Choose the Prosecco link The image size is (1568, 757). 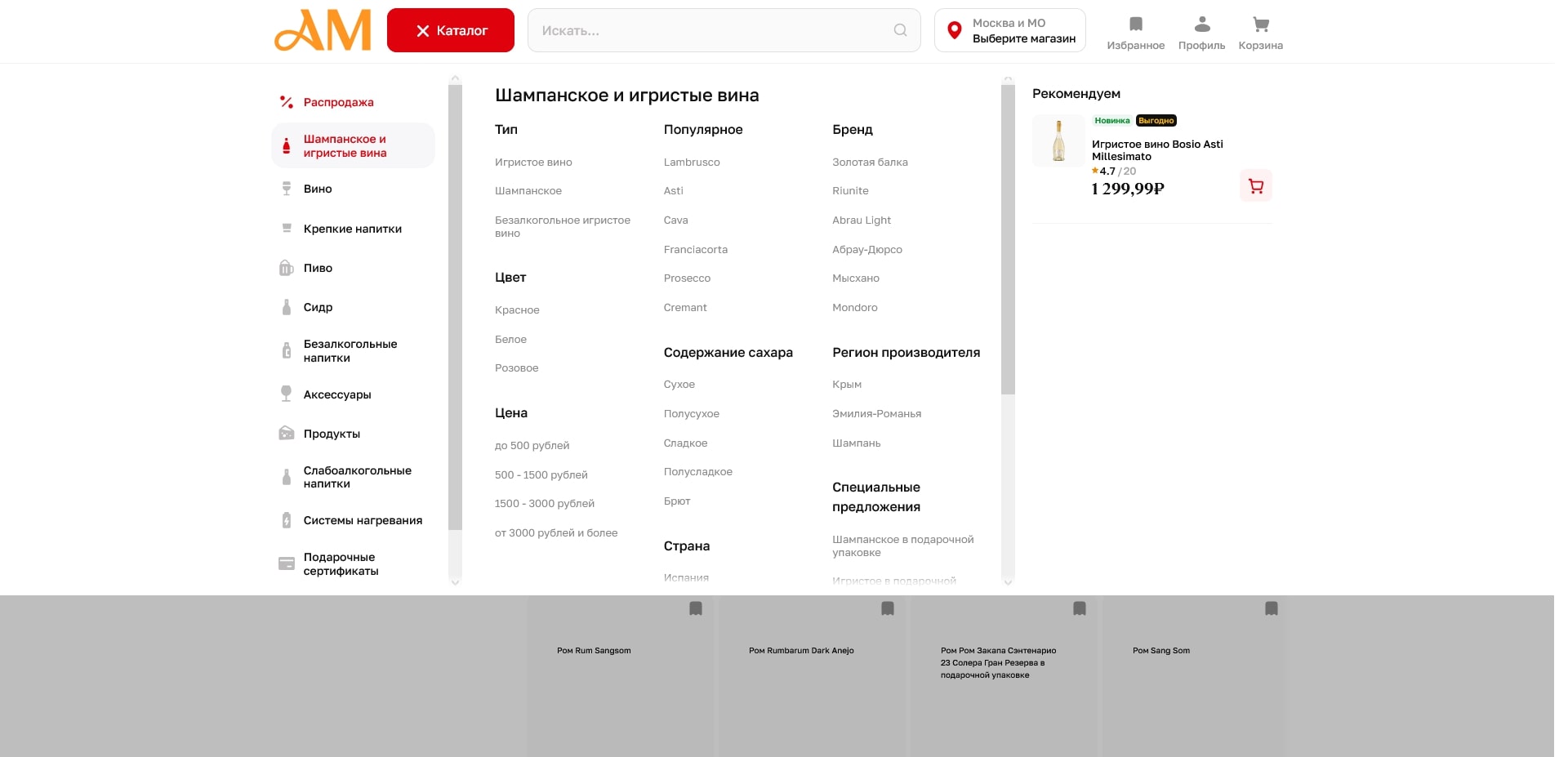point(687,278)
